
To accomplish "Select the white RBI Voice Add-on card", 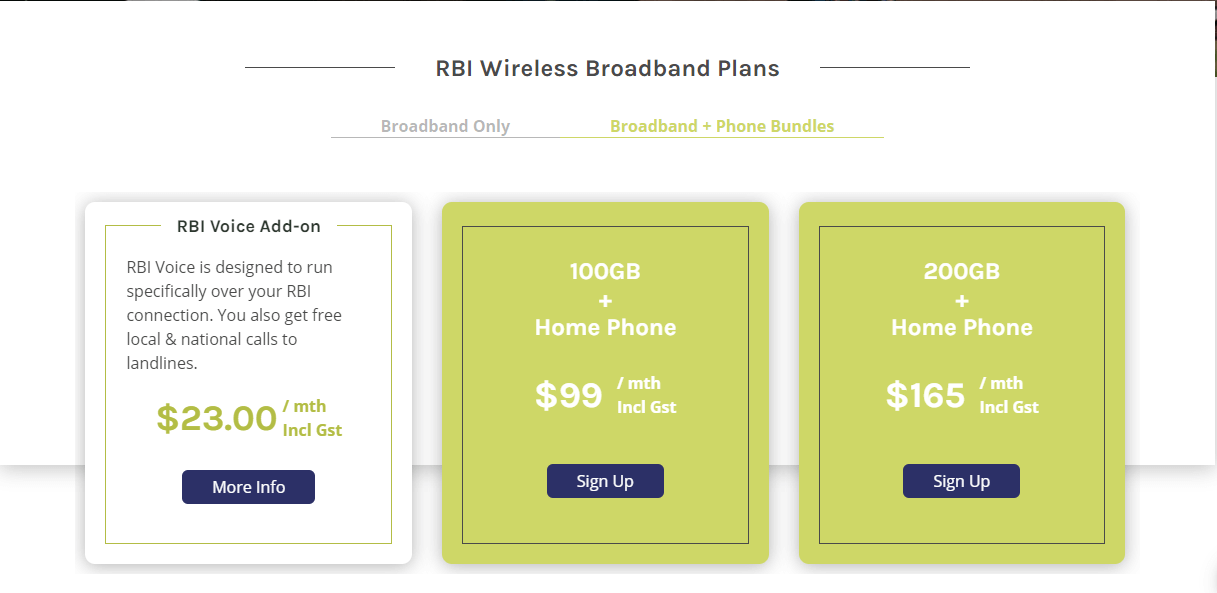I will 248,383.
